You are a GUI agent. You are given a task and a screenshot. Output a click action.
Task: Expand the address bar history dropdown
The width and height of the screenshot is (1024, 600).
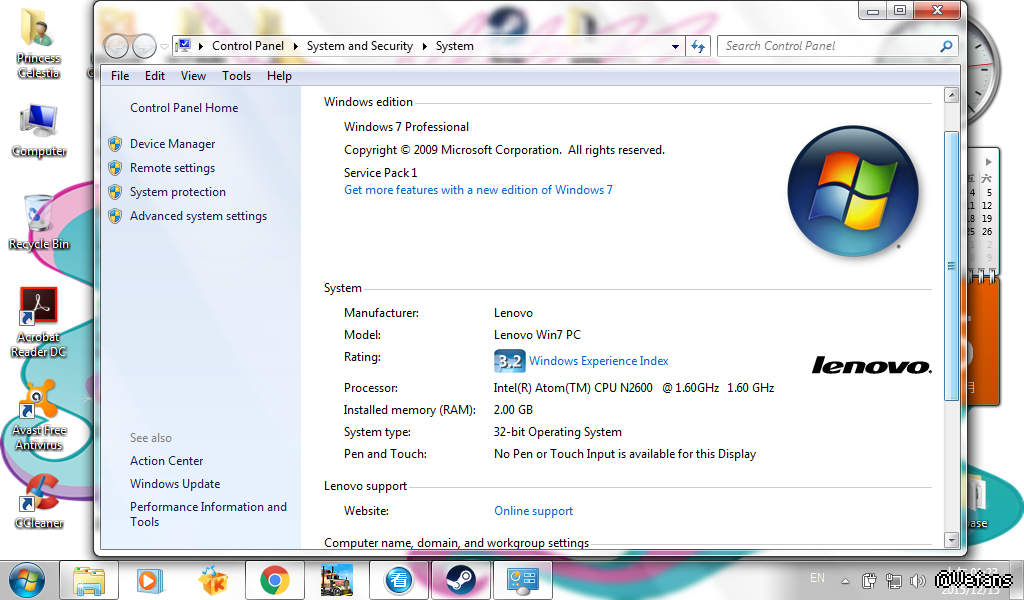pyautogui.click(x=675, y=46)
